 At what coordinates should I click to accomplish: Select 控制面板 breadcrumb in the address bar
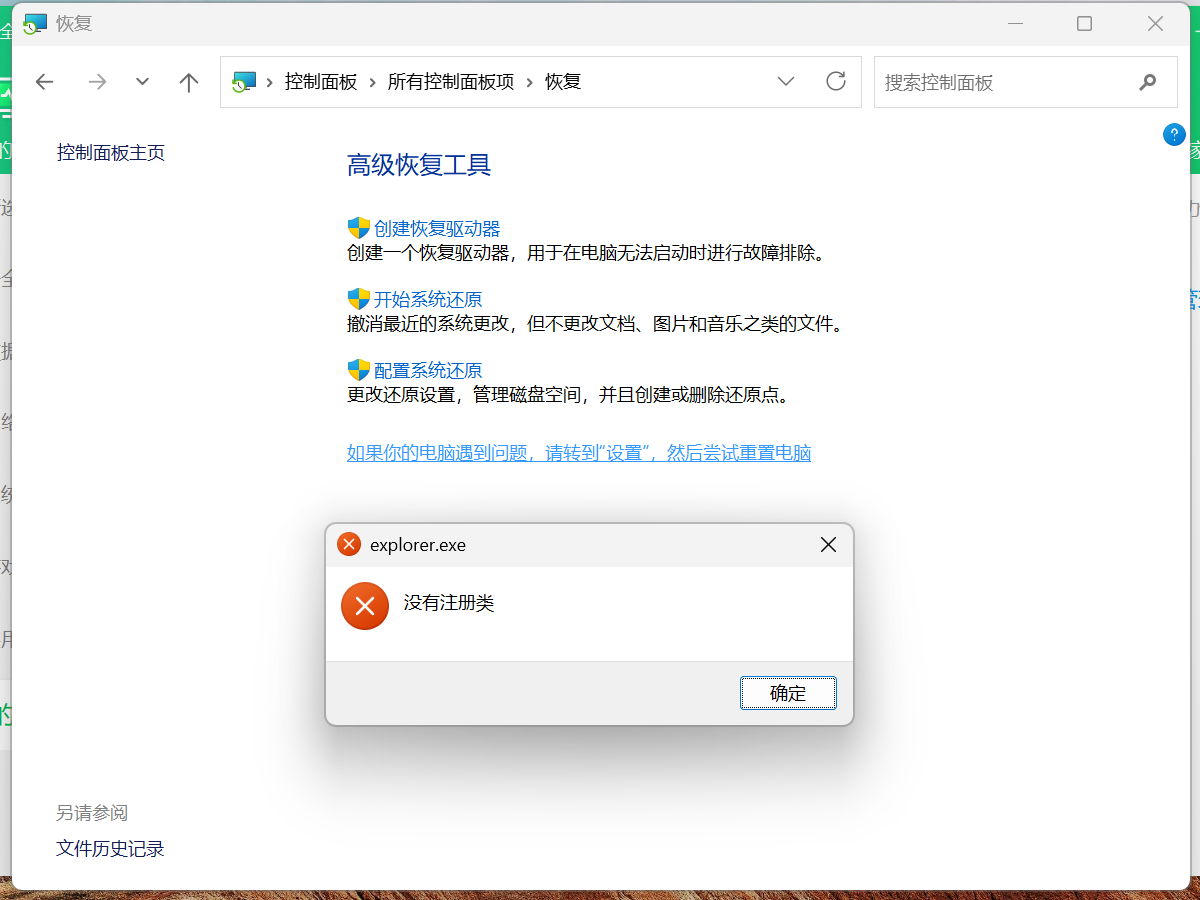click(x=321, y=82)
